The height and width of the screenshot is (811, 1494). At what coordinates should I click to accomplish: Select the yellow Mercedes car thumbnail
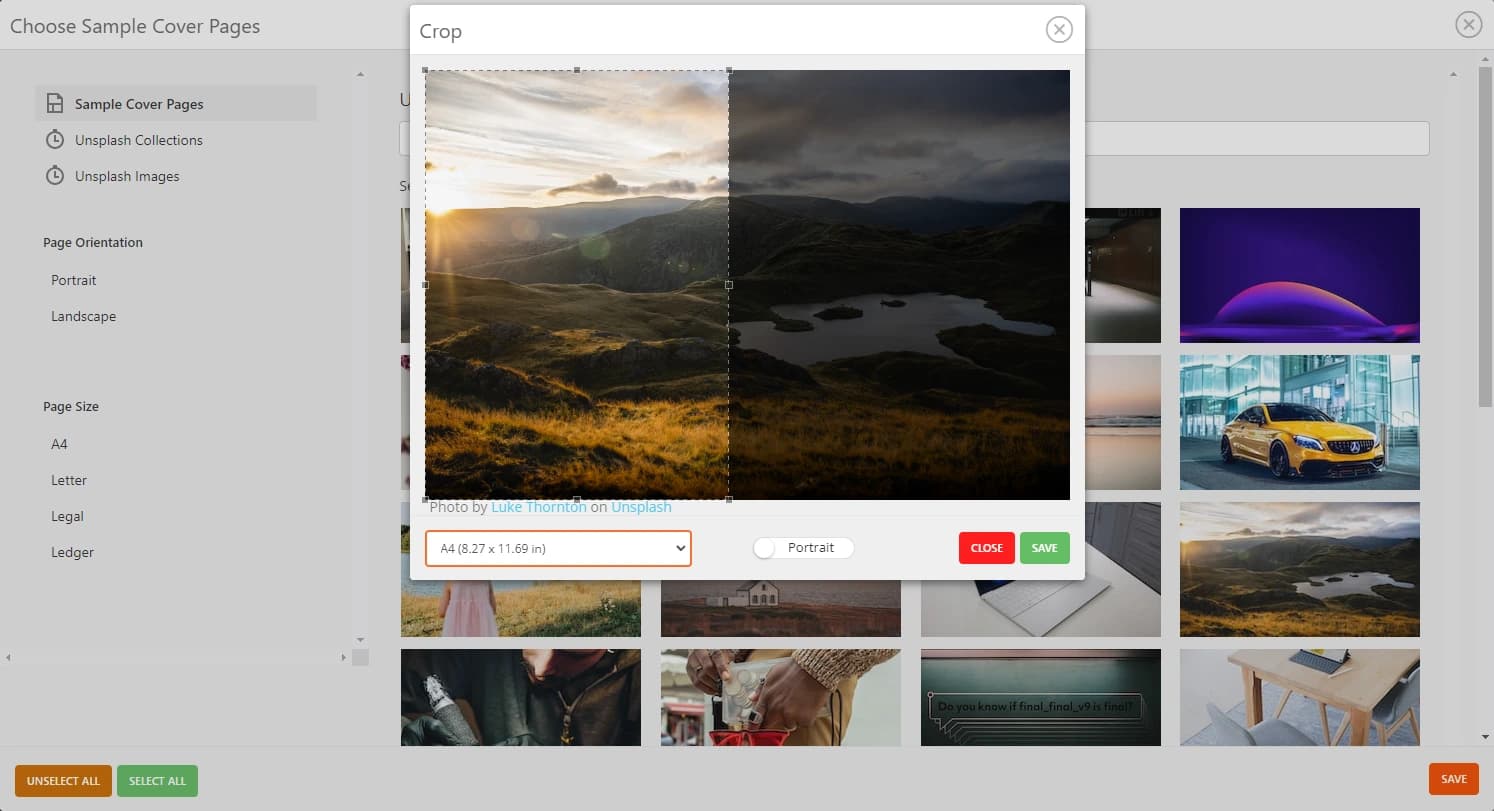pyautogui.click(x=1299, y=422)
